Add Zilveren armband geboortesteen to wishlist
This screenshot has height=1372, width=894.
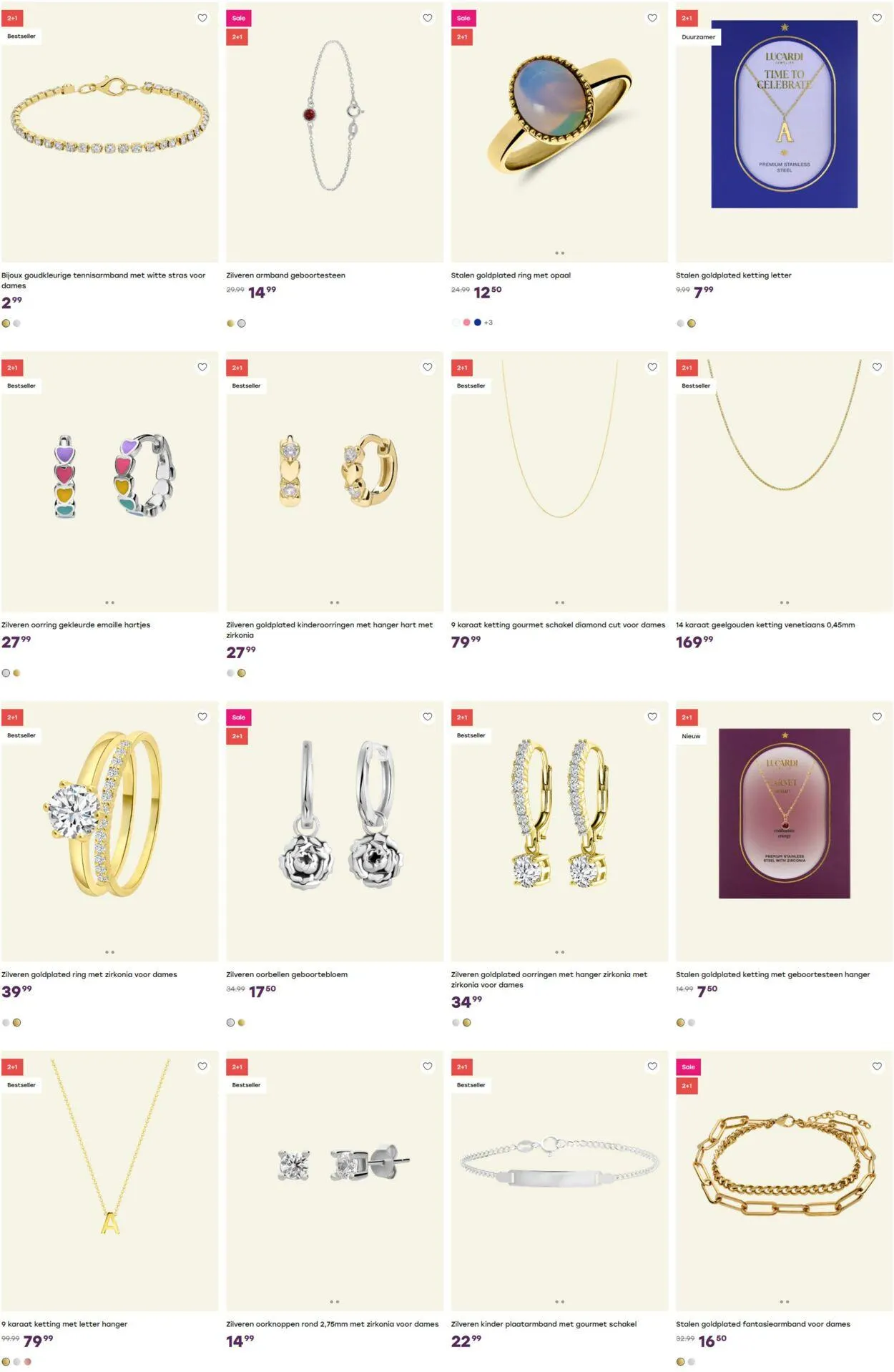pyautogui.click(x=427, y=18)
